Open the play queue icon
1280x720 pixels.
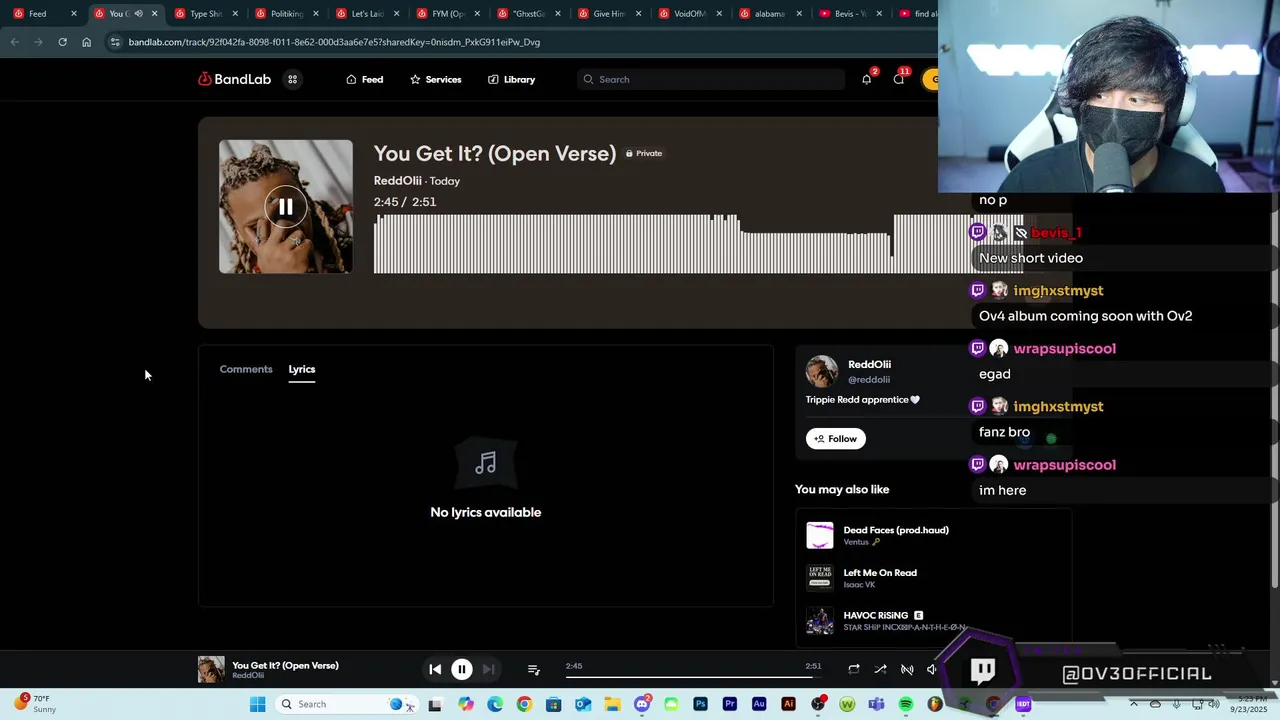[x=534, y=669]
